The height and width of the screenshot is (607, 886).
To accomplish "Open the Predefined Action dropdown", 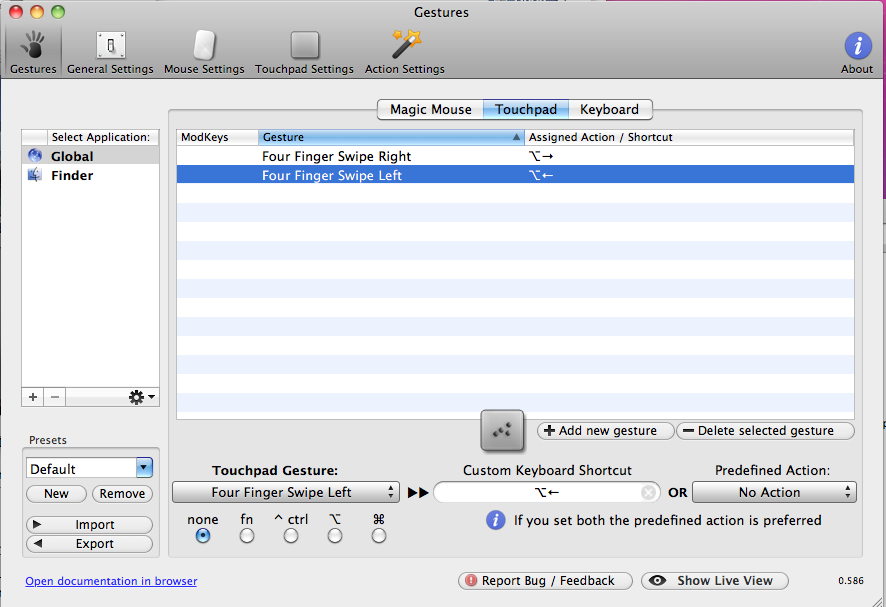I will pos(774,492).
